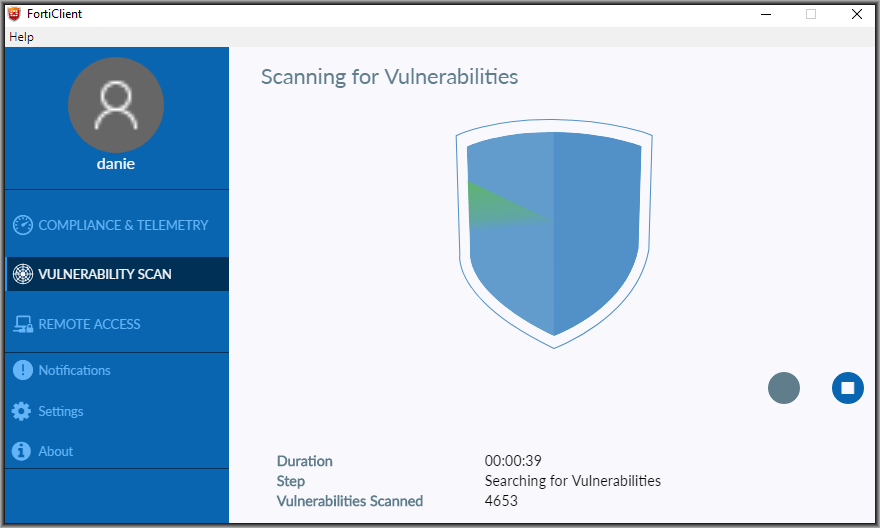Close the FortiClient window
880x528 pixels.
click(856, 14)
